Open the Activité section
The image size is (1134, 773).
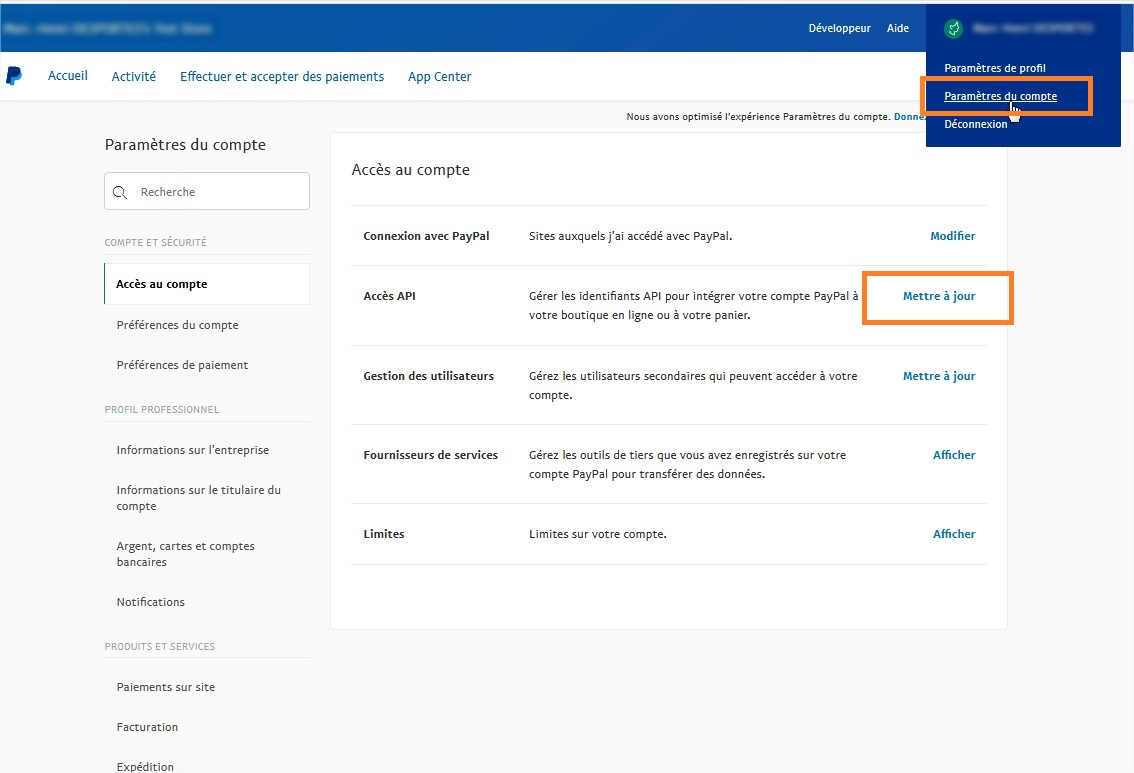point(133,76)
